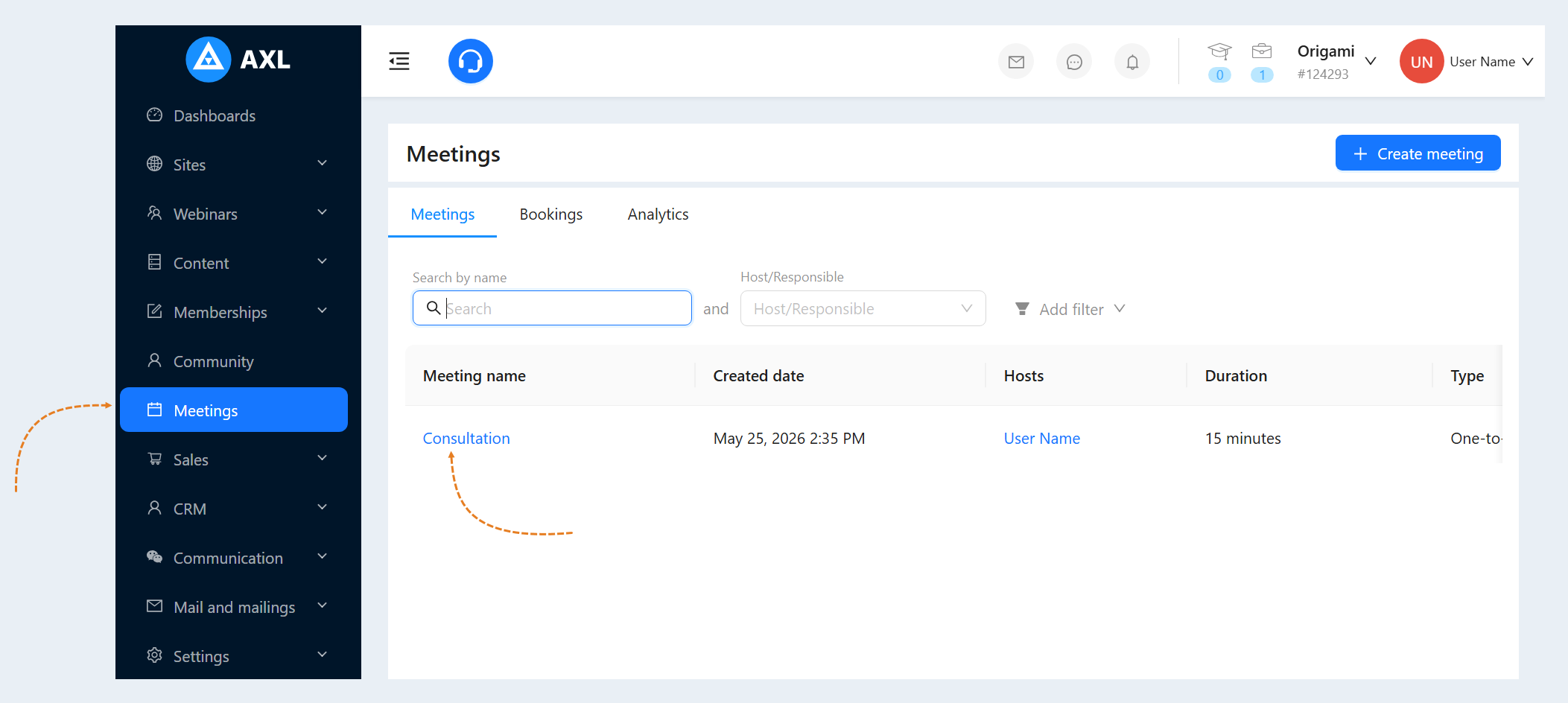
Task: Expand the Memberships menu chevron
Action: click(x=323, y=311)
